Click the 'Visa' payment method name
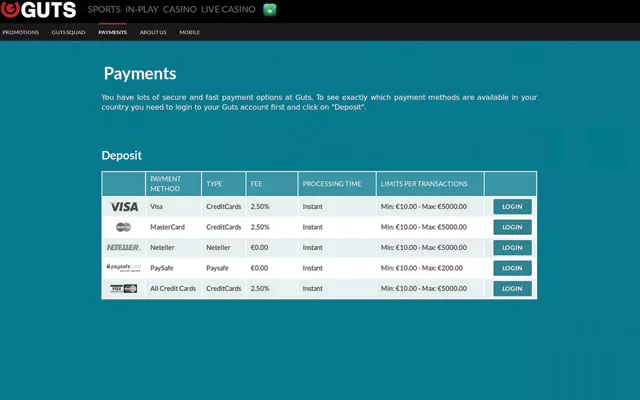This screenshot has height=400, width=640. click(156, 207)
